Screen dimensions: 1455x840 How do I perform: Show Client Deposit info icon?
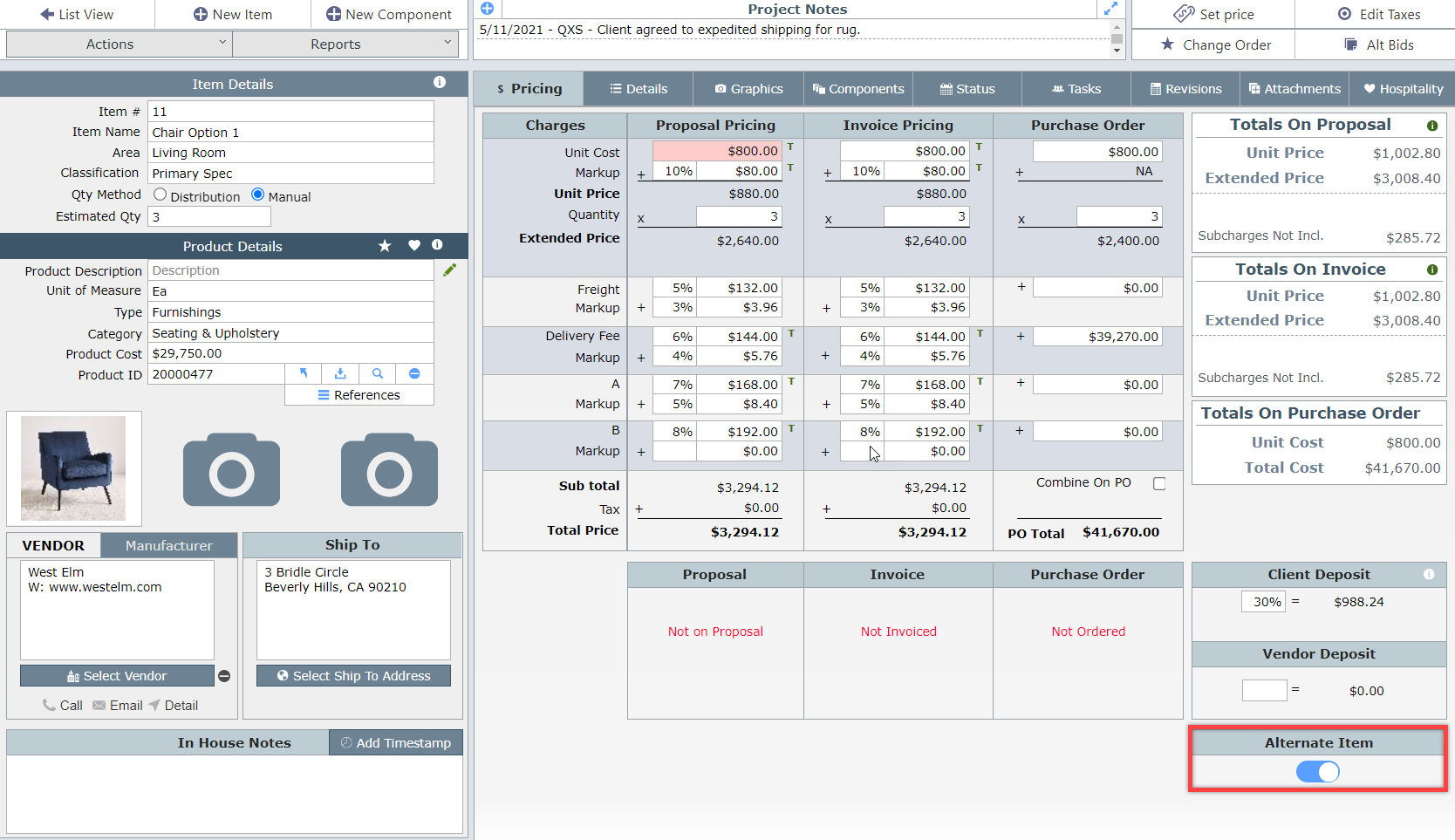[1429, 574]
